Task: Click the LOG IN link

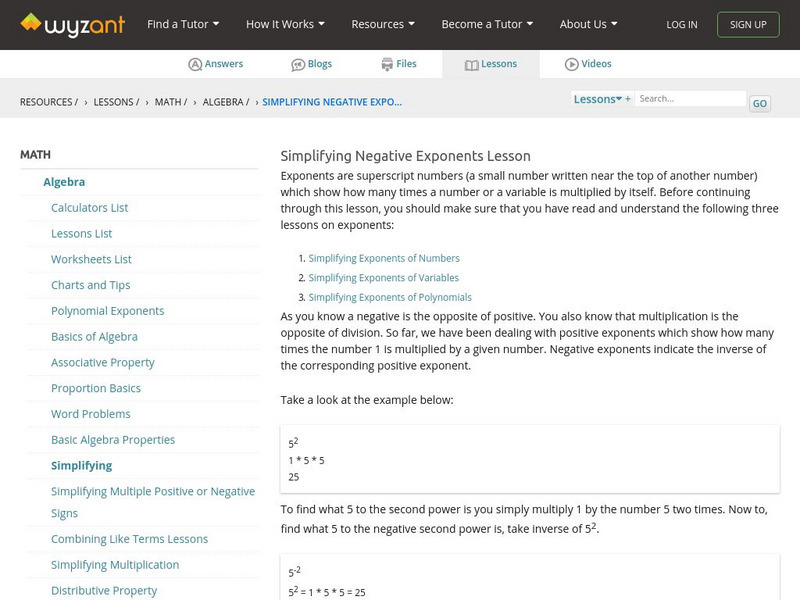Action: coord(682,25)
